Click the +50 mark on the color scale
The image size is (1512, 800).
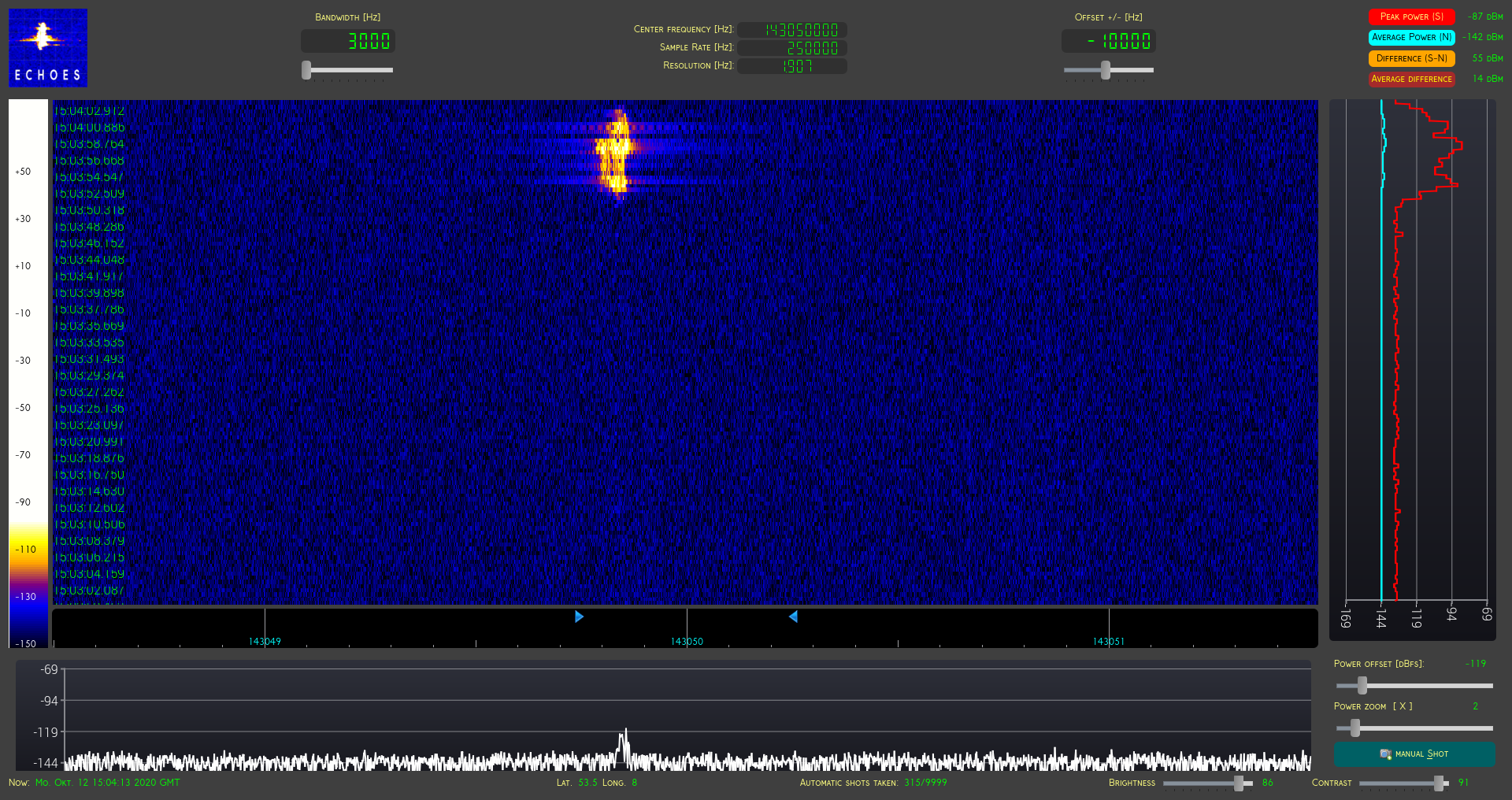23,172
